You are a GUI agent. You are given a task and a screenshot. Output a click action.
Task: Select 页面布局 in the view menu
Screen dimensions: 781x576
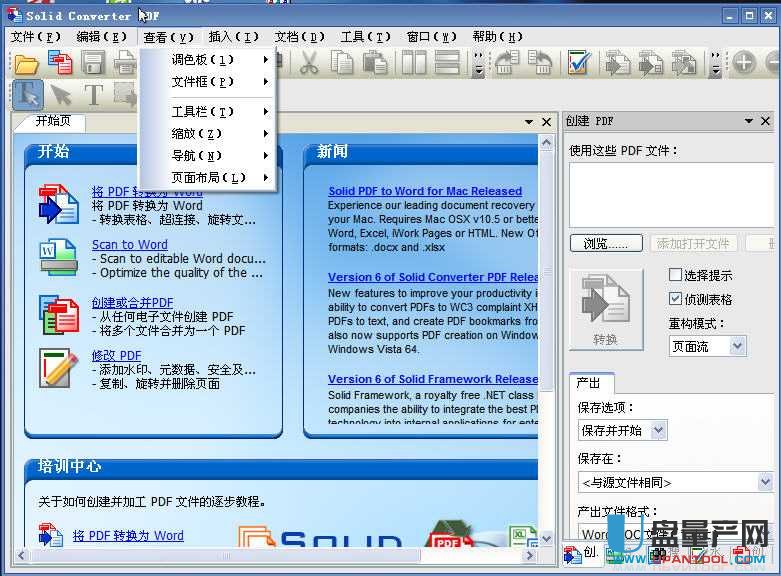click(x=207, y=177)
